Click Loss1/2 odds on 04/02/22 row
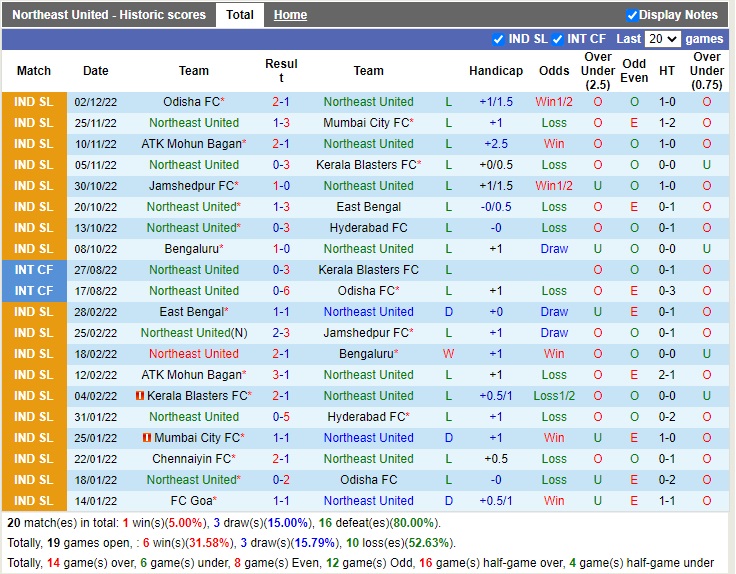The height and width of the screenshot is (574, 736). click(x=554, y=396)
